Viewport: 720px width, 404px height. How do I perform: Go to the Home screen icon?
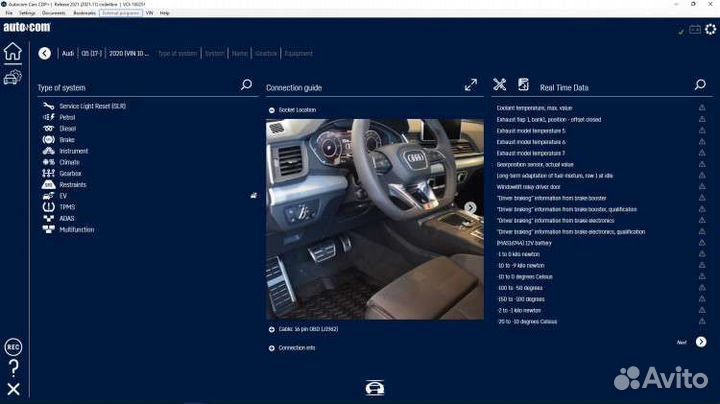coord(12,51)
